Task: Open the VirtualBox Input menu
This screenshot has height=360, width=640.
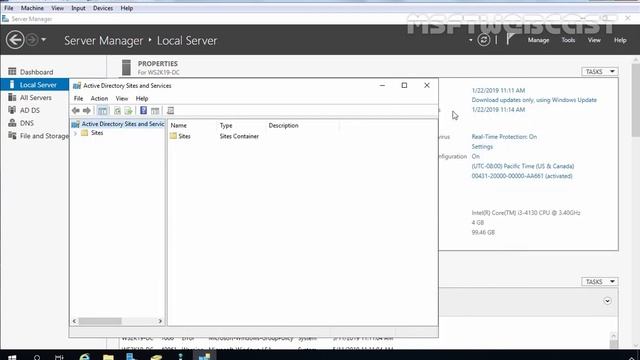Action: tap(78, 8)
